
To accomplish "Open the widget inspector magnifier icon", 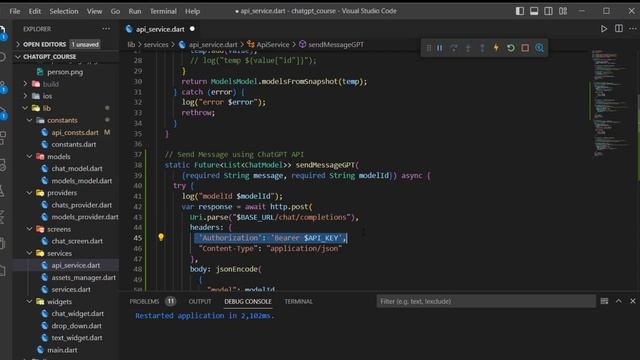I will pos(539,48).
